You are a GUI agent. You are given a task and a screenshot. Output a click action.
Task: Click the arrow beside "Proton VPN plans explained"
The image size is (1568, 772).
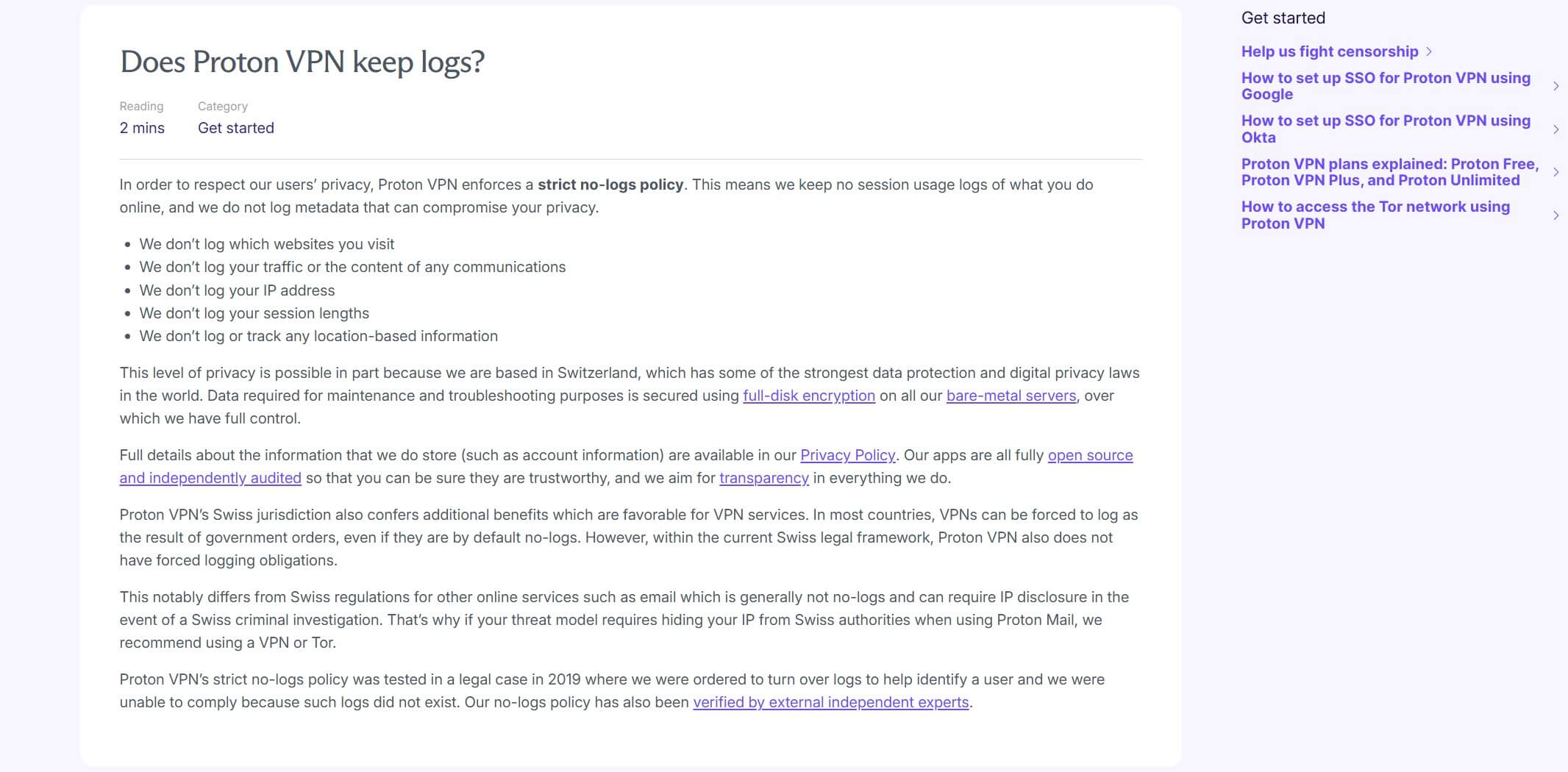[1557, 172]
